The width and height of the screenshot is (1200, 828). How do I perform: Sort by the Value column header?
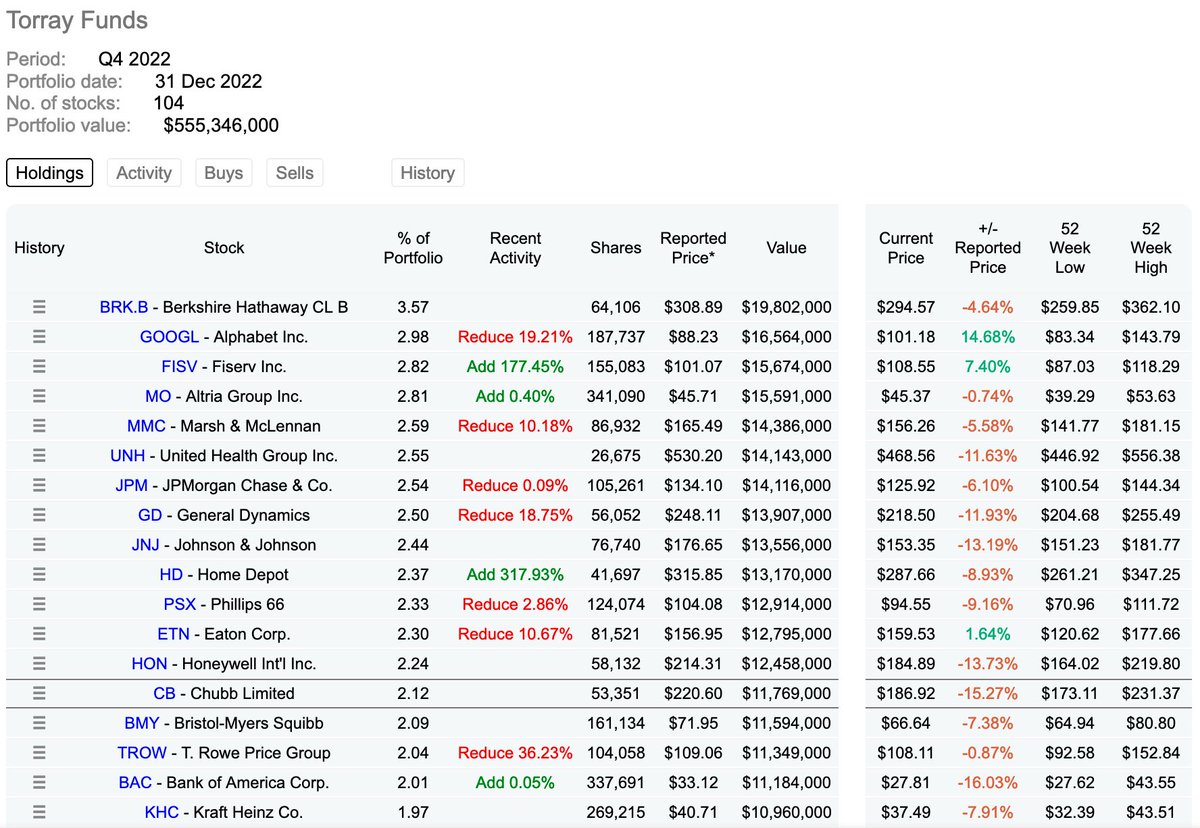pos(786,248)
